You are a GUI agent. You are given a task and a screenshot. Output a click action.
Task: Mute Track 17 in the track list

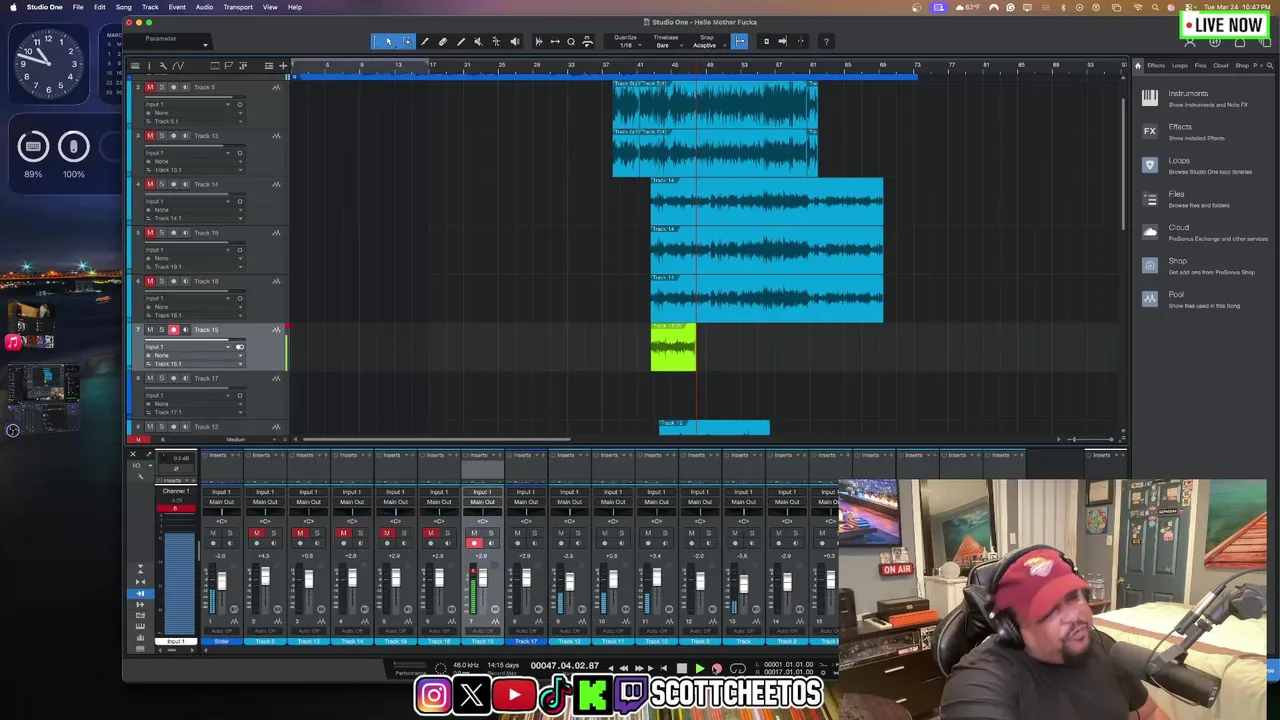pyautogui.click(x=151, y=378)
